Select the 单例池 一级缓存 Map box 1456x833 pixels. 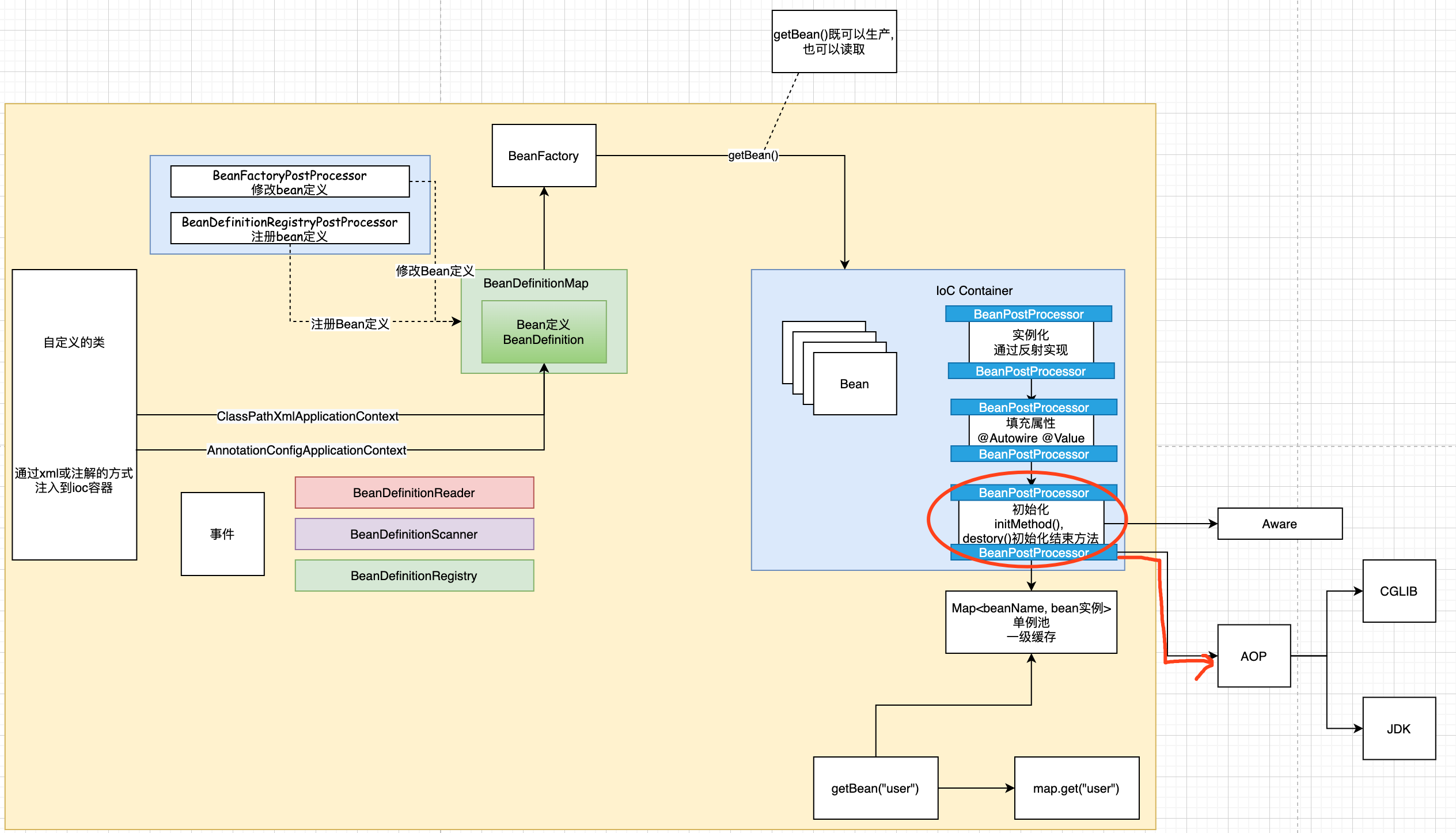tap(1031, 622)
